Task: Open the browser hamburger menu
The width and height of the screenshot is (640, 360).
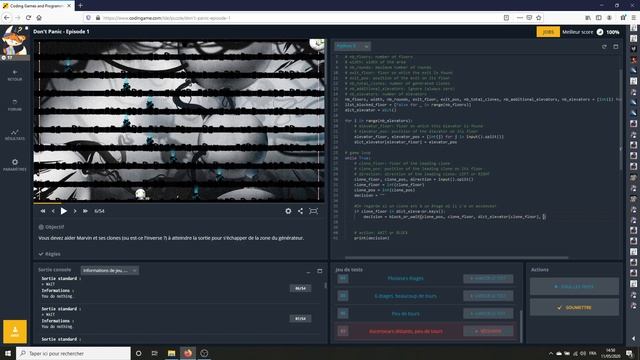Action: (x=633, y=18)
